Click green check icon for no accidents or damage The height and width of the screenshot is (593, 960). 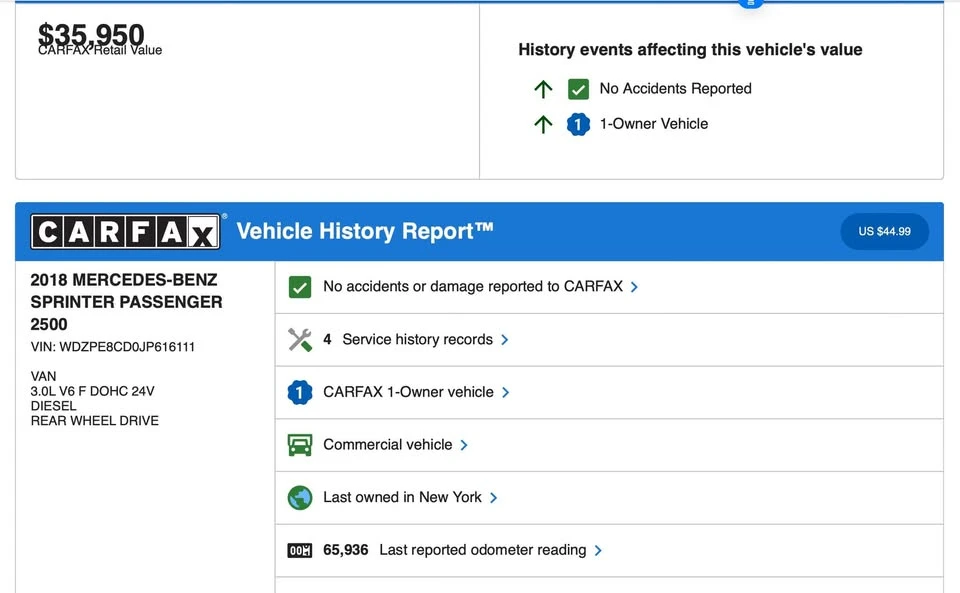click(x=300, y=287)
